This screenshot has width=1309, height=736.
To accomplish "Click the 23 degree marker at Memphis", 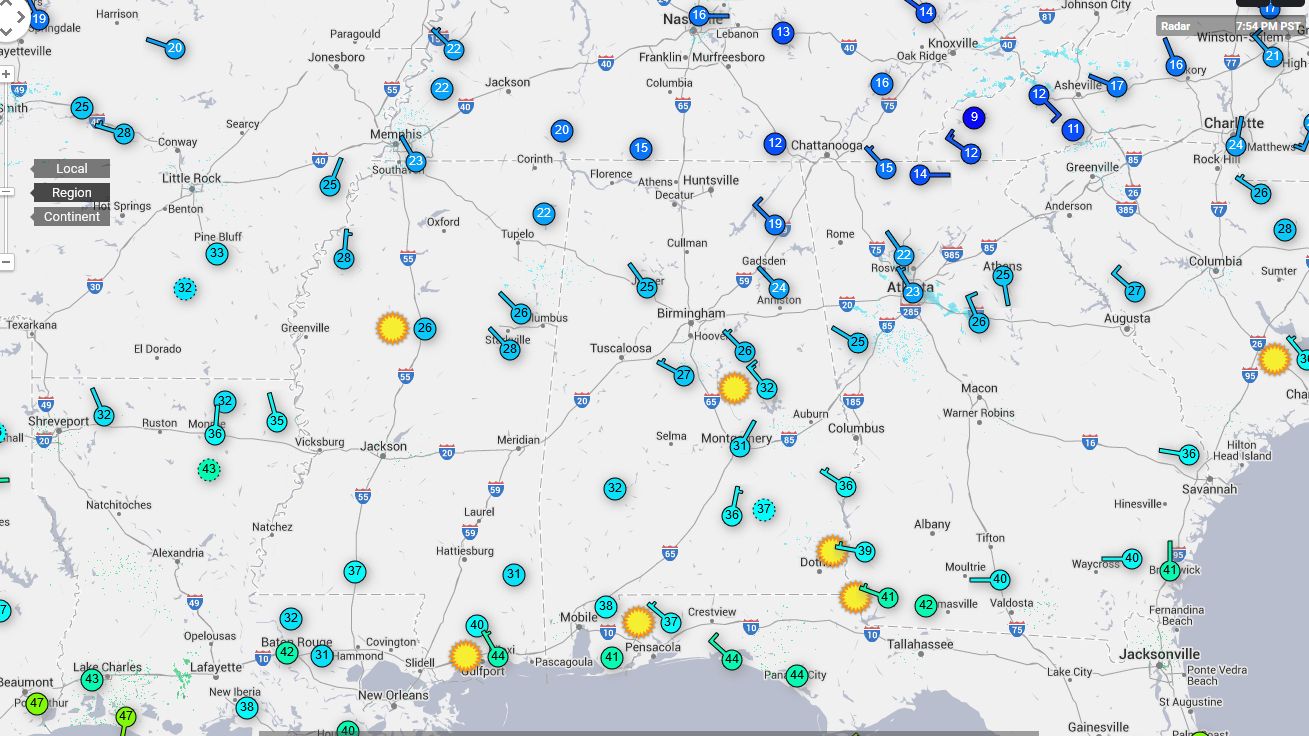I will tap(415, 161).
